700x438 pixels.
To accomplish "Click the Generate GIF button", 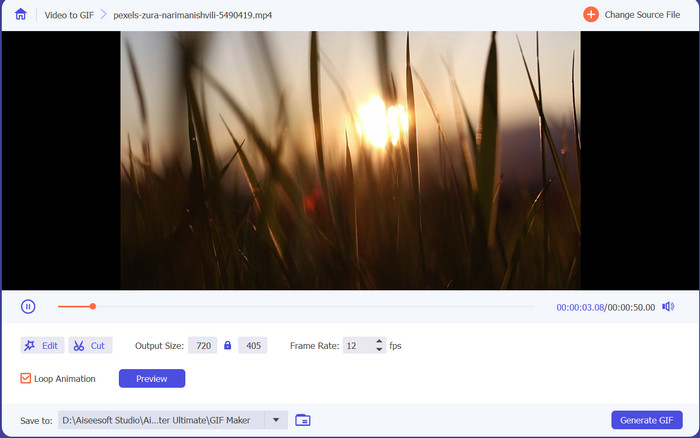I will point(646,420).
